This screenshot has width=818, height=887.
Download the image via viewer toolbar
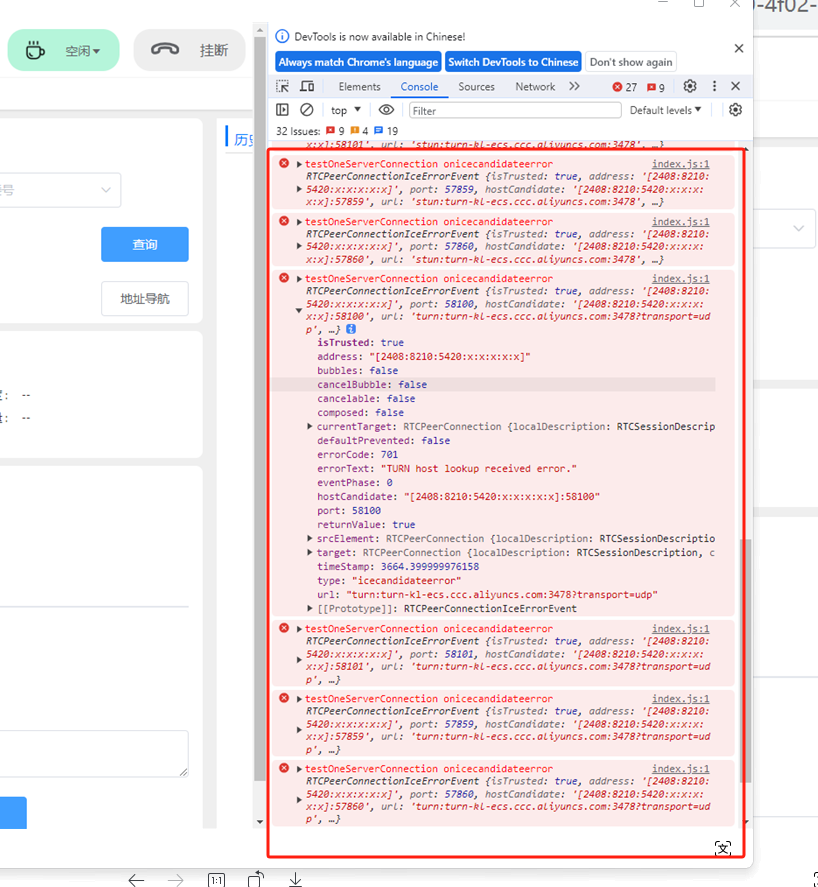(295, 880)
